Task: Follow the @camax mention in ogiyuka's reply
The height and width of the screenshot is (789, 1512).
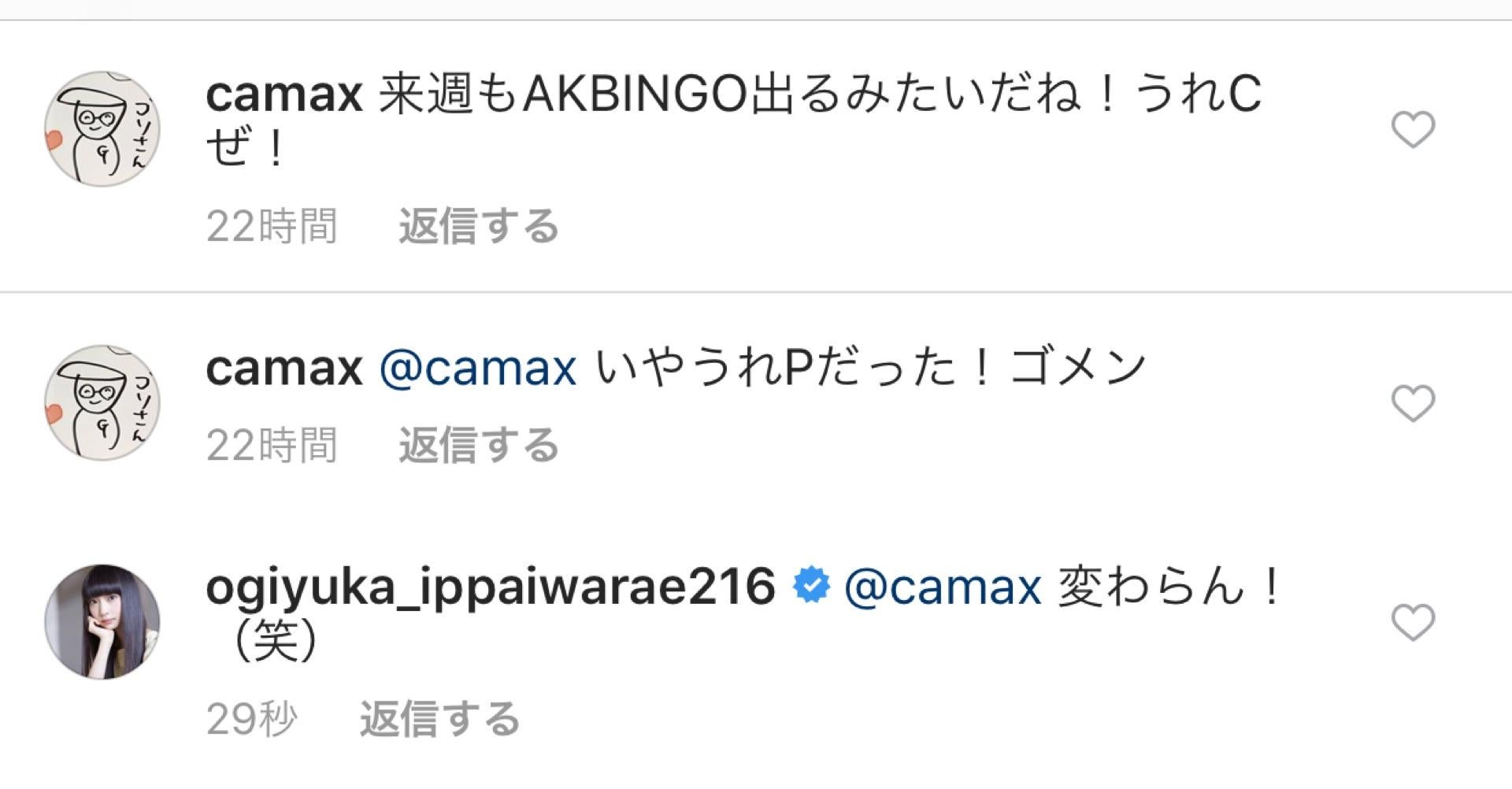Action: click(x=943, y=587)
